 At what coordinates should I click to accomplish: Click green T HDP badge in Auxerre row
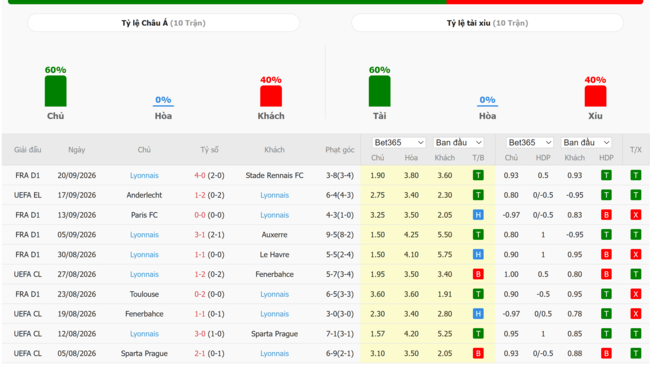click(606, 235)
